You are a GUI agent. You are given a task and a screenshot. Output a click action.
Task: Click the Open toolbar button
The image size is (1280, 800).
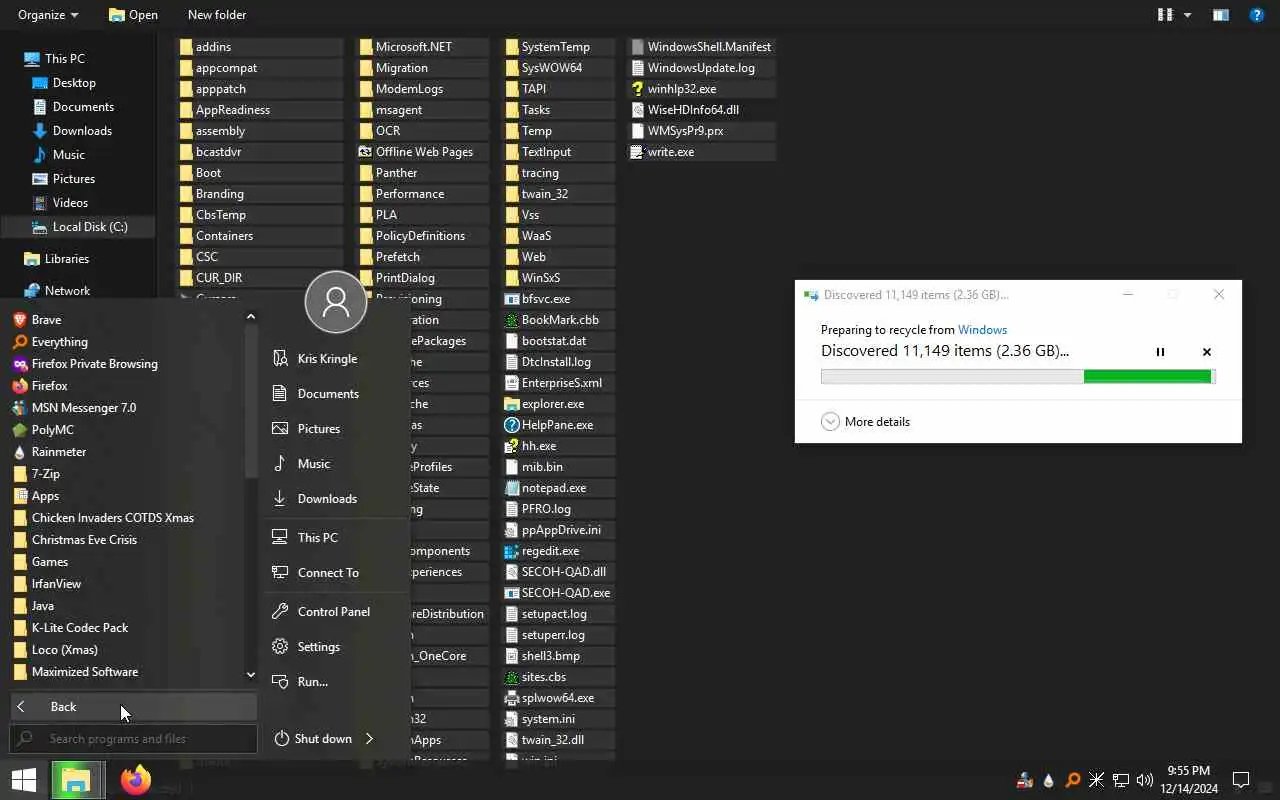(x=133, y=15)
